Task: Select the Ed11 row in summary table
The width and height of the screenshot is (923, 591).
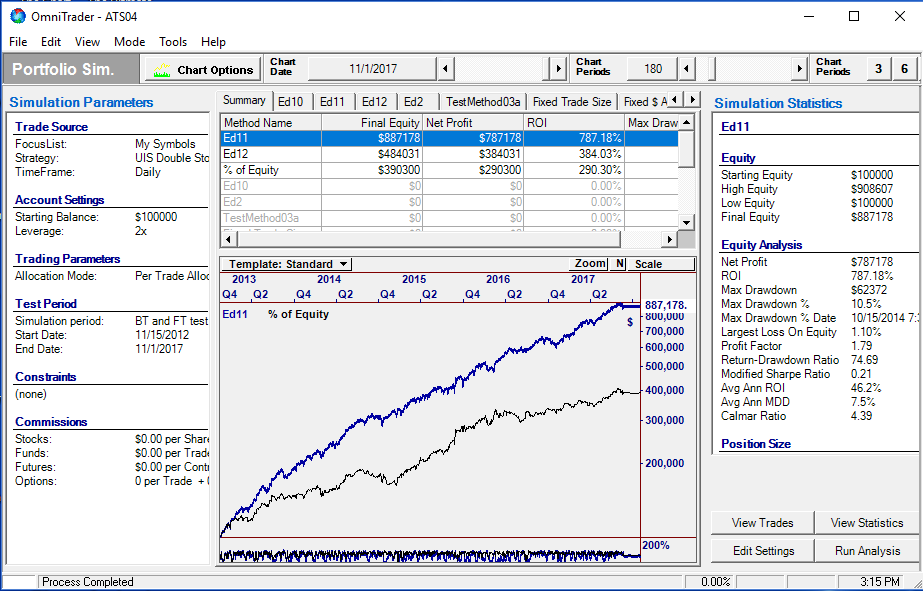Action: pos(449,138)
